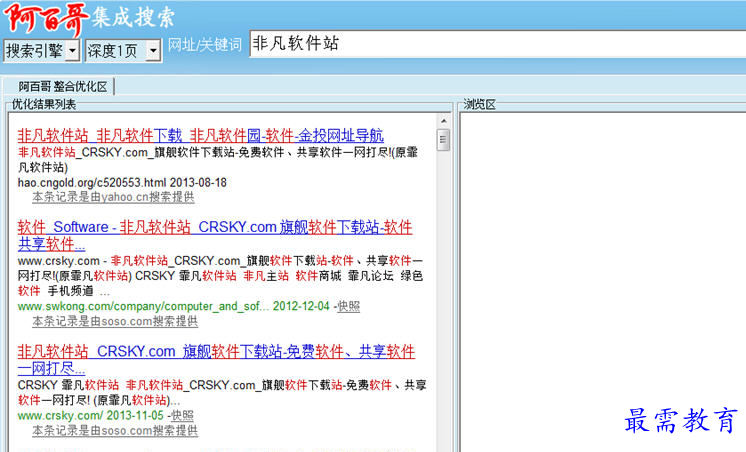Viewport: 746px width, 452px height.
Task: Click the 阿百哥 logo
Action: 46,18
